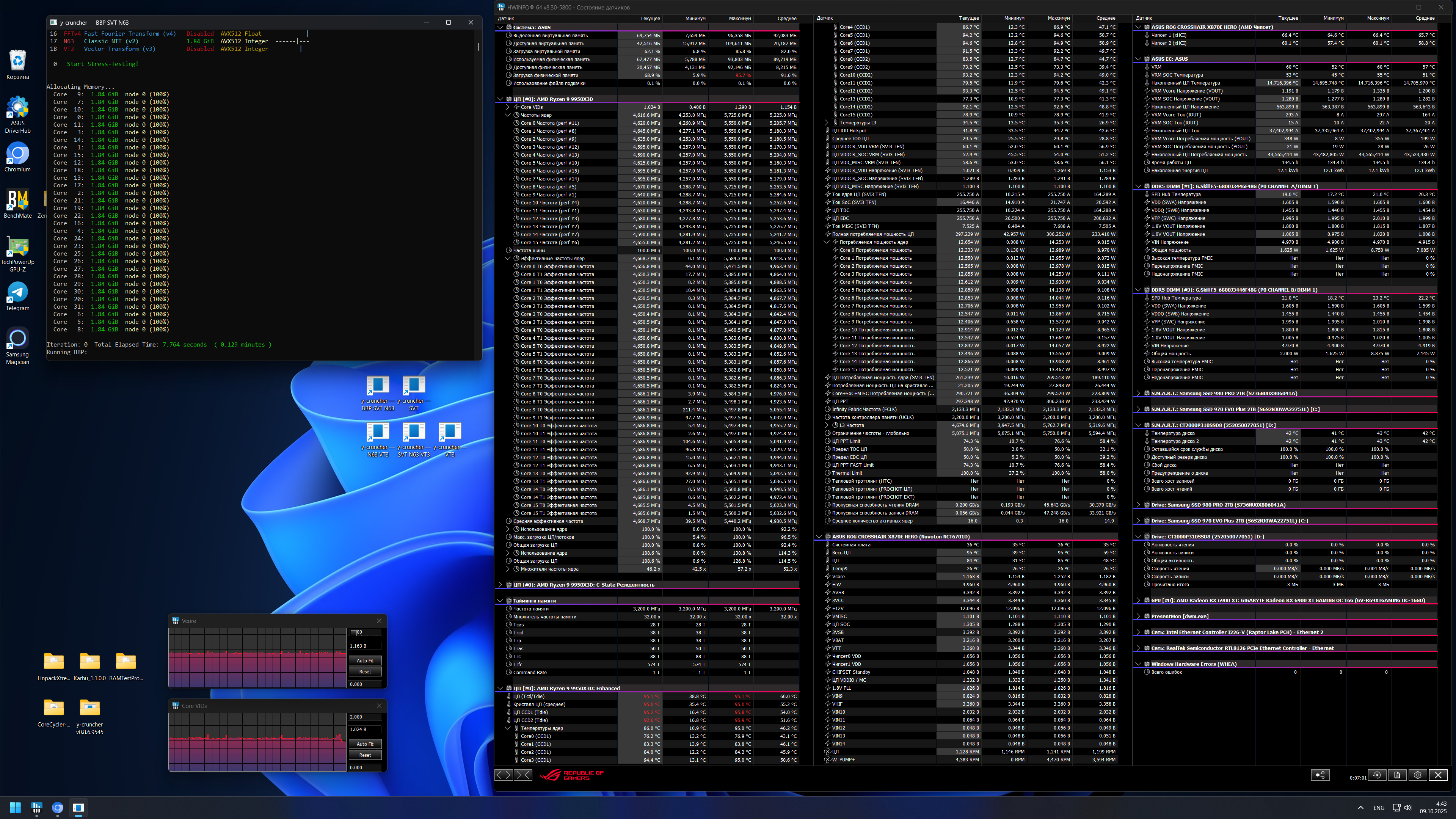
Task: Expand the Core VIDs tree row
Action: 508,107
